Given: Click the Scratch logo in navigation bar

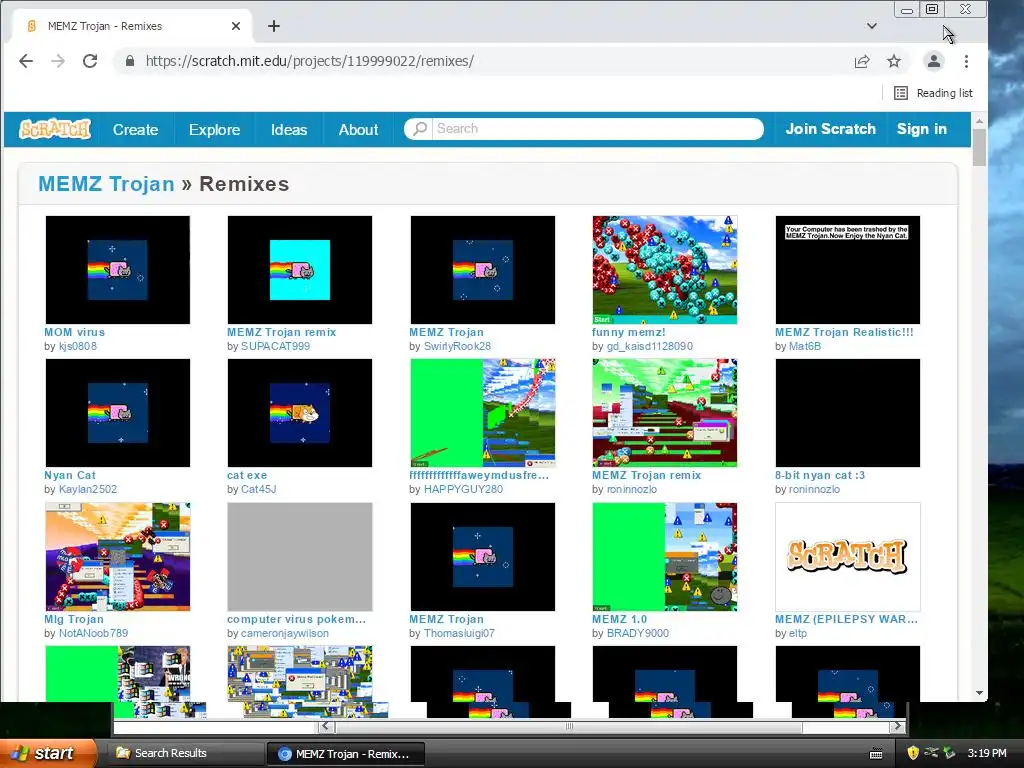Looking at the screenshot, I should pos(55,129).
